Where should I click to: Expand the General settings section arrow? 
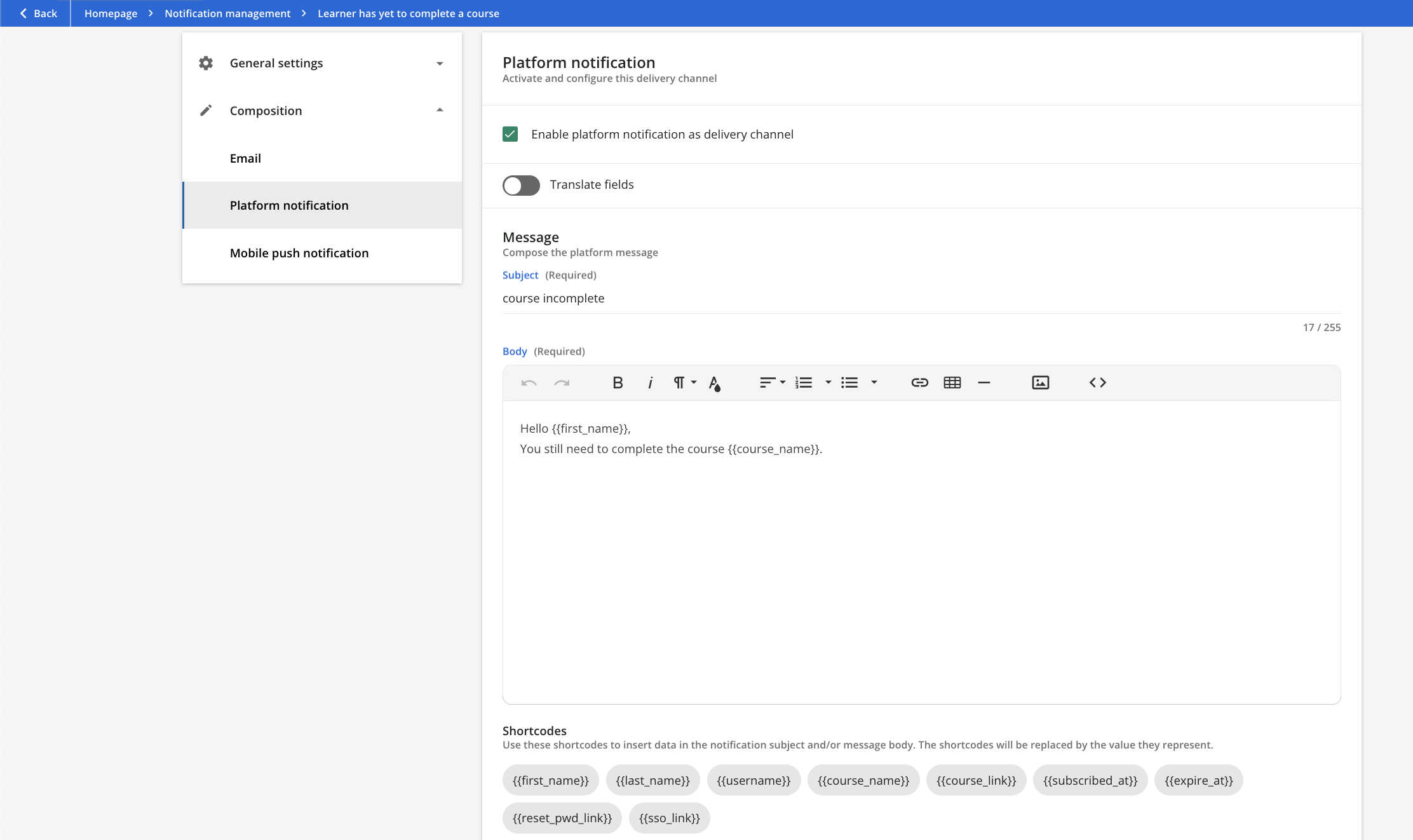coord(440,64)
